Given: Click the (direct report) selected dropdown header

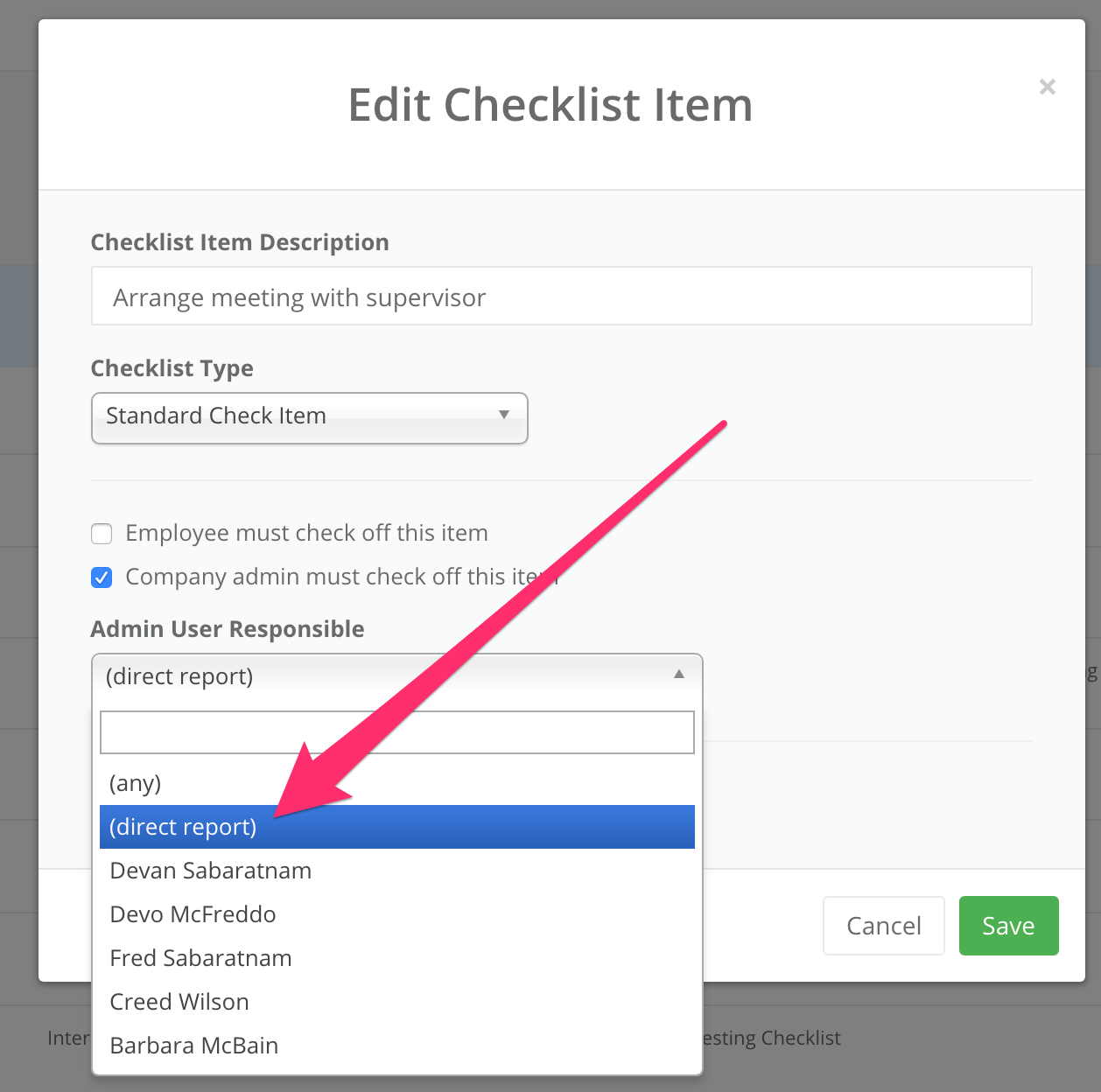Looking at the screenshot, I should tap(397, 676).
